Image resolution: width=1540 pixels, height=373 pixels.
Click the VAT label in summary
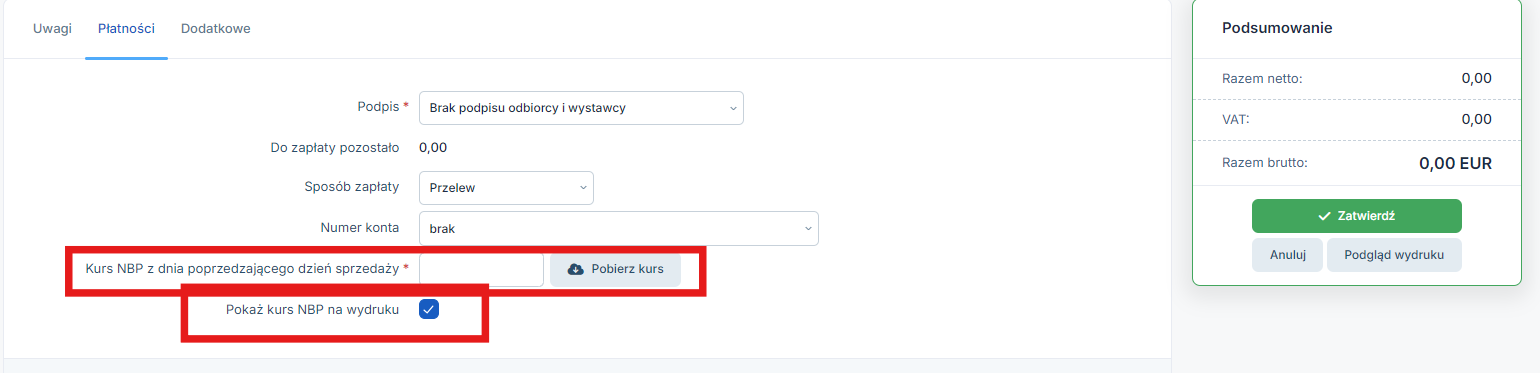pyautogui.click(x=1236, y=119)
